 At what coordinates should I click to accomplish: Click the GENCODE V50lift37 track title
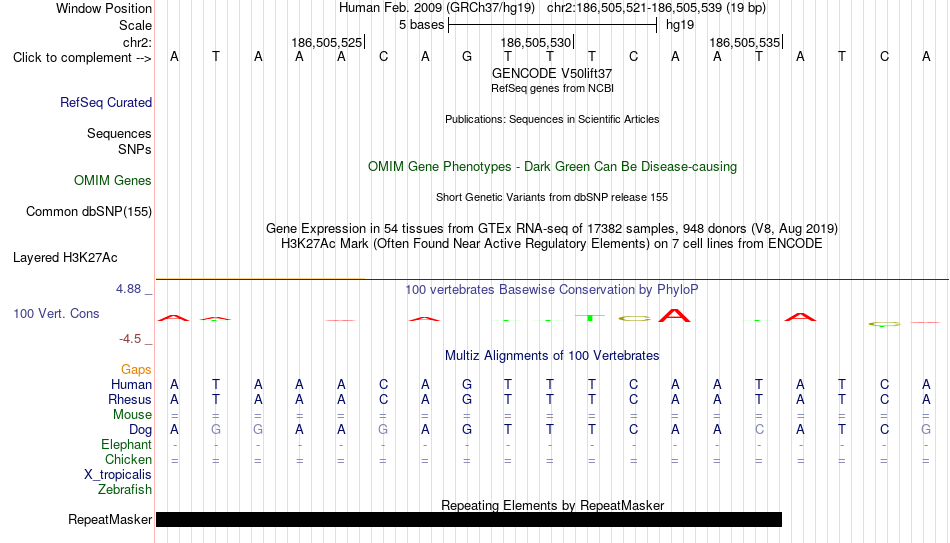pos(552,73)
